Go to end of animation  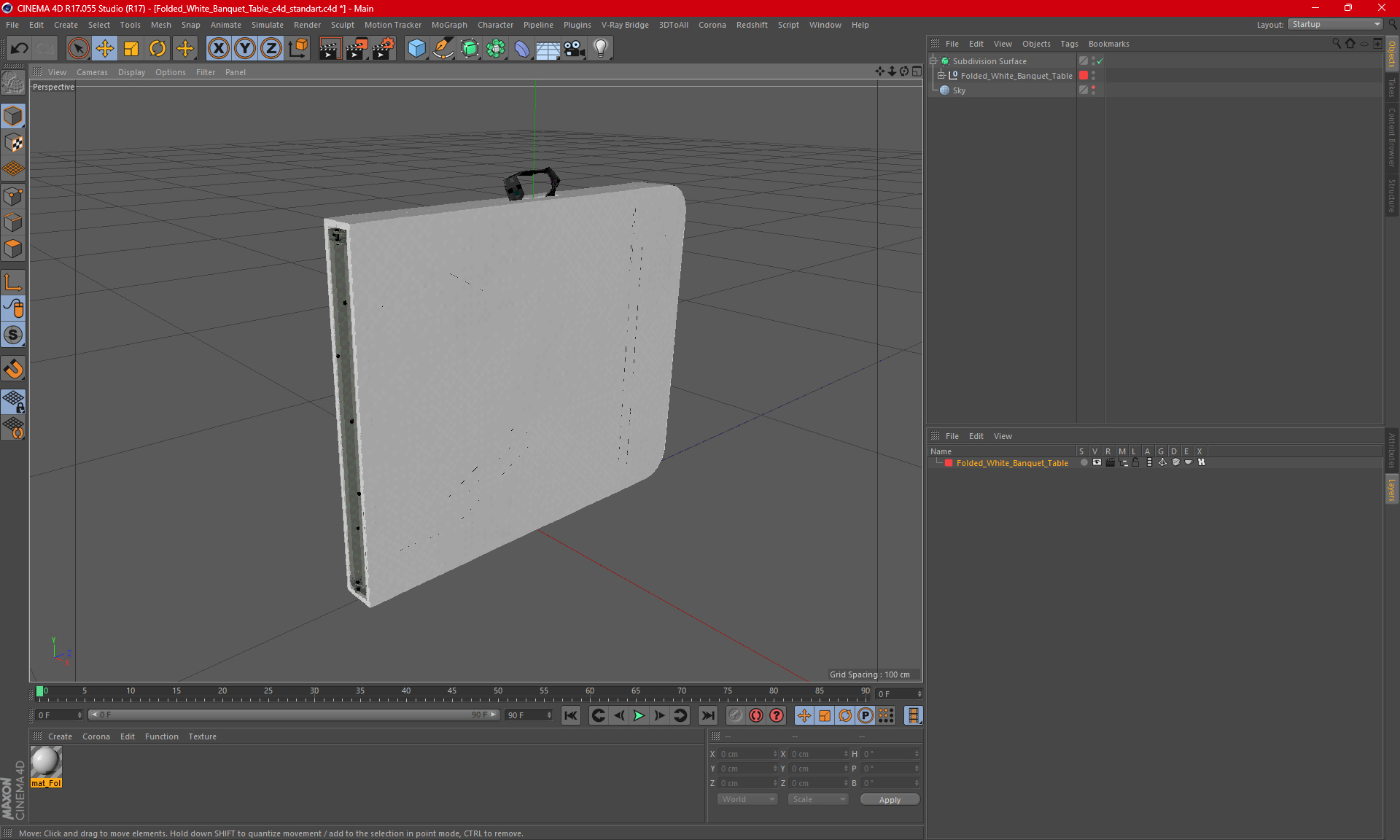click(707, 715)
